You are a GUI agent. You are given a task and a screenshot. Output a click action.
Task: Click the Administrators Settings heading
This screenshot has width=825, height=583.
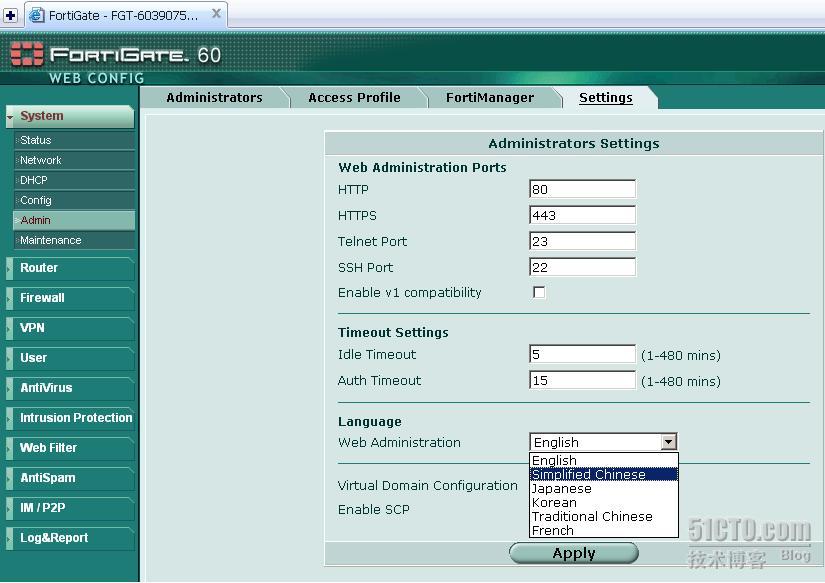coord(574,144)
